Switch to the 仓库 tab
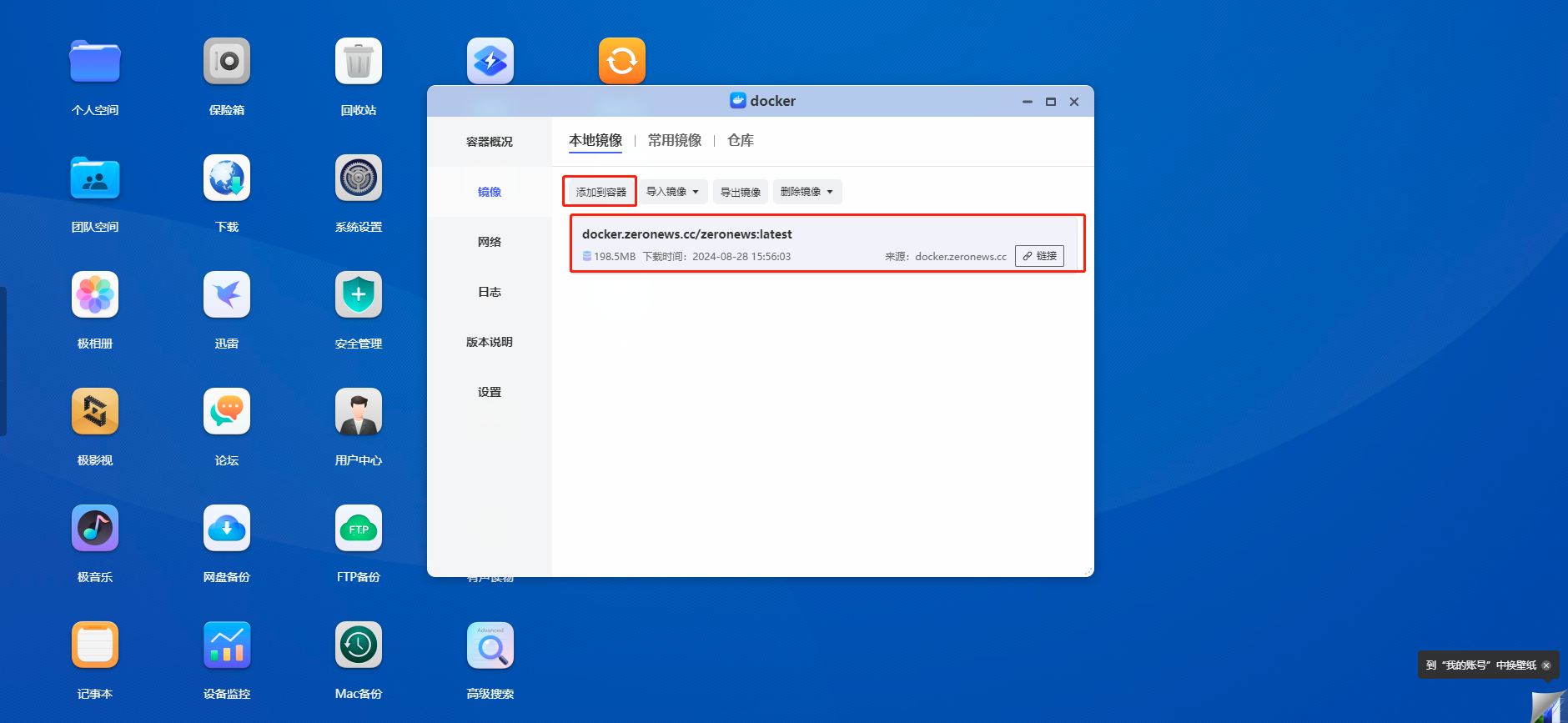 (741, 140)
